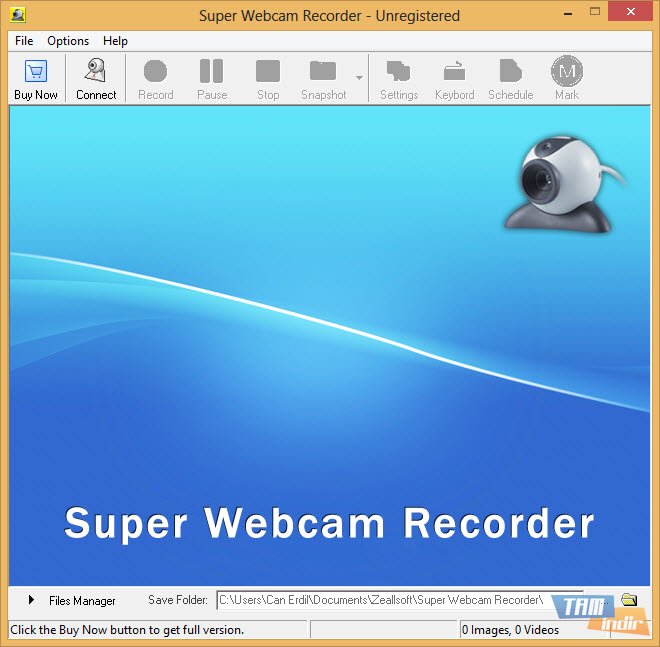The height and width of the screenshot is (647, 660).
Task: Click the Save Folder path field
Action: 400,600
